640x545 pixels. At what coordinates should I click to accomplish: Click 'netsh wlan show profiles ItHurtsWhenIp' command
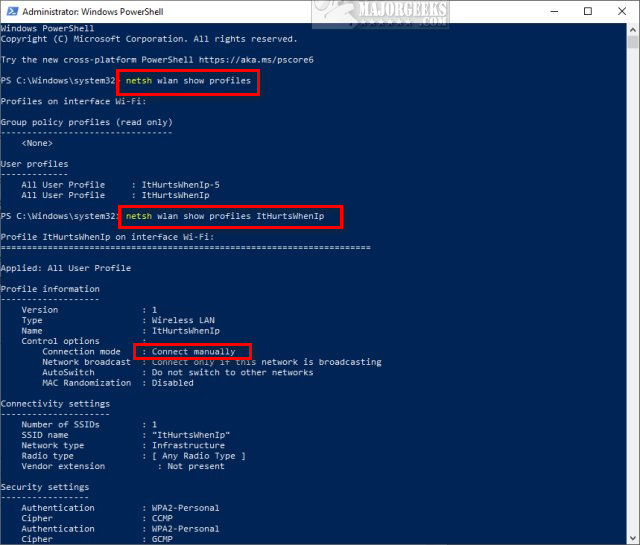225,216
